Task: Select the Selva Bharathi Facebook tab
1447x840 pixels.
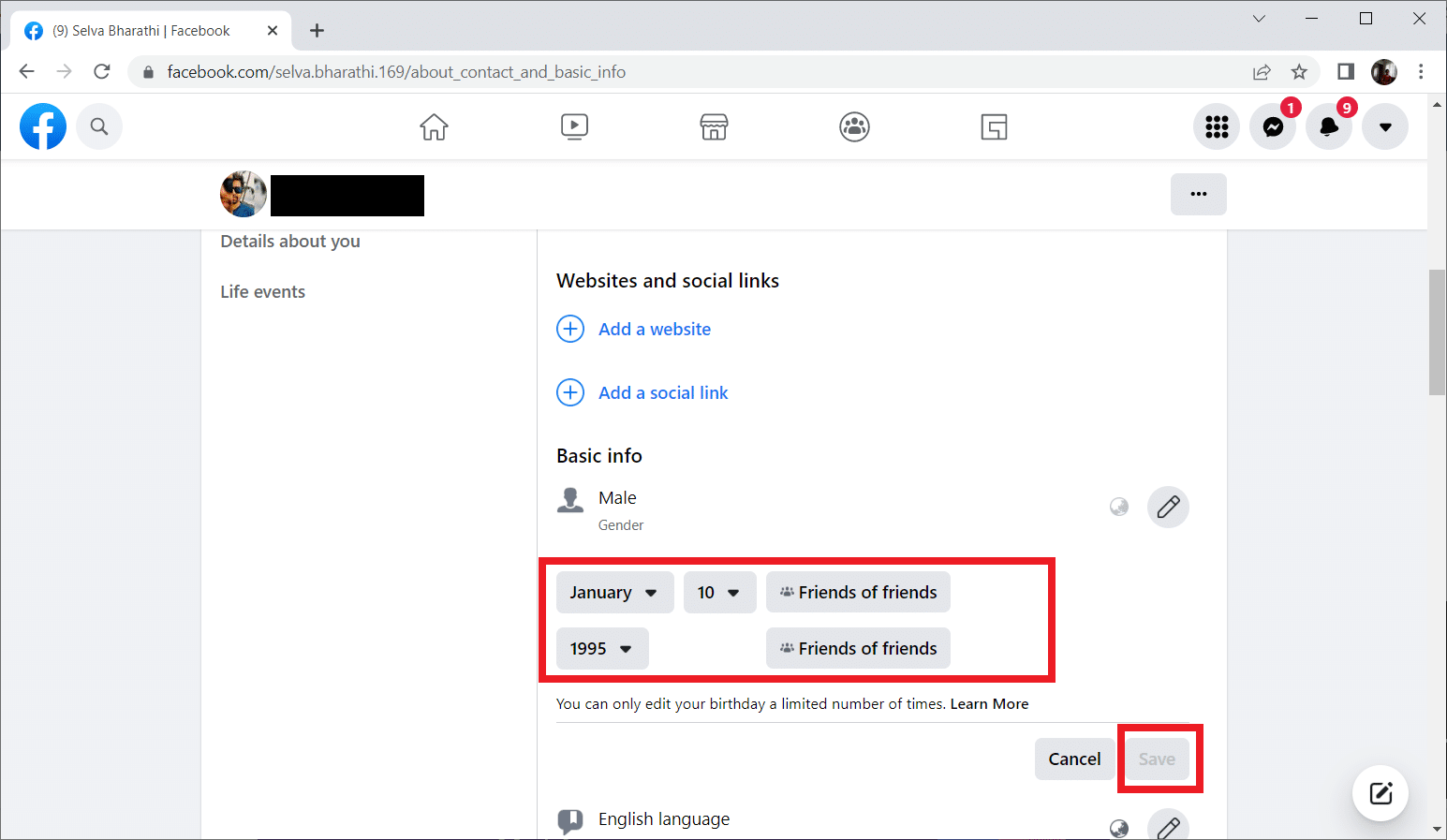Action: click(151, 31)
